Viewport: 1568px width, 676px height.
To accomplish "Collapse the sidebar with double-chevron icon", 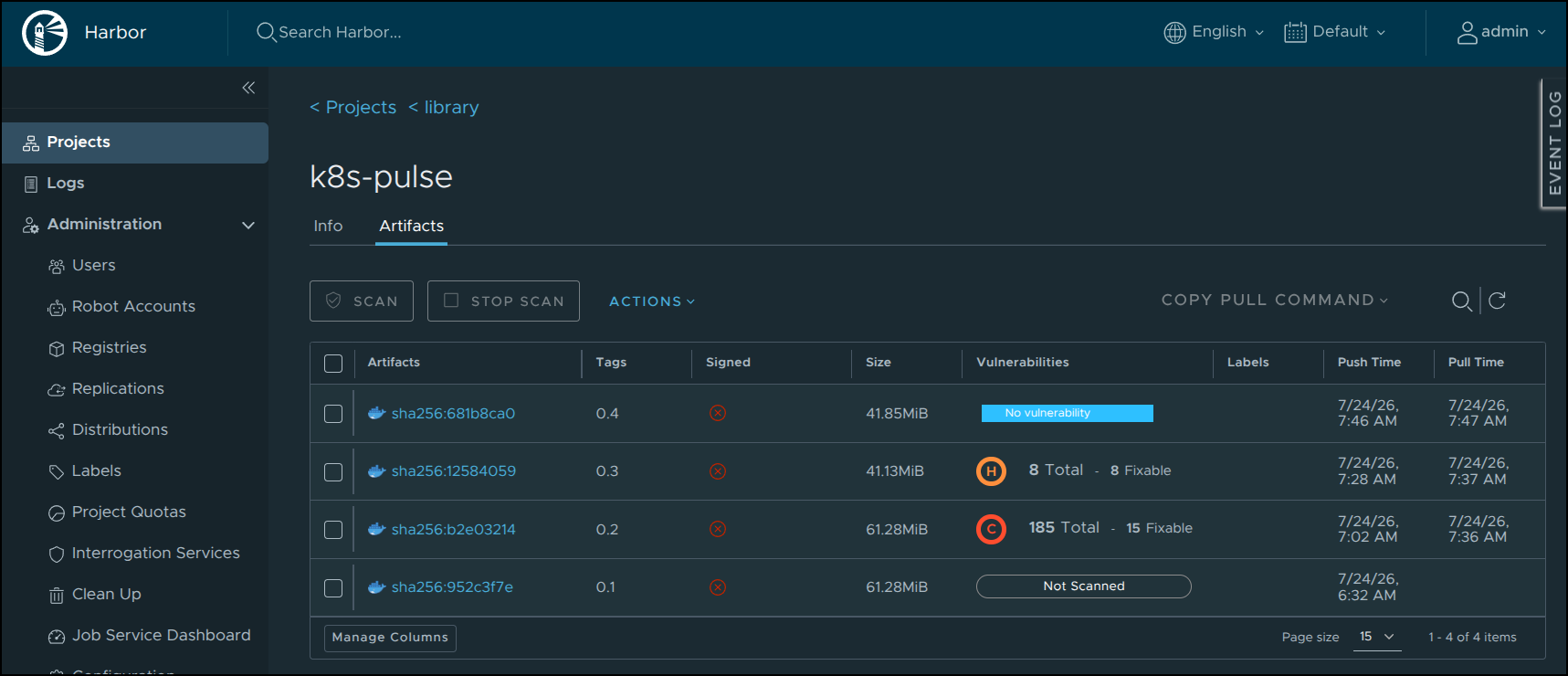I will tap(248, 88).
